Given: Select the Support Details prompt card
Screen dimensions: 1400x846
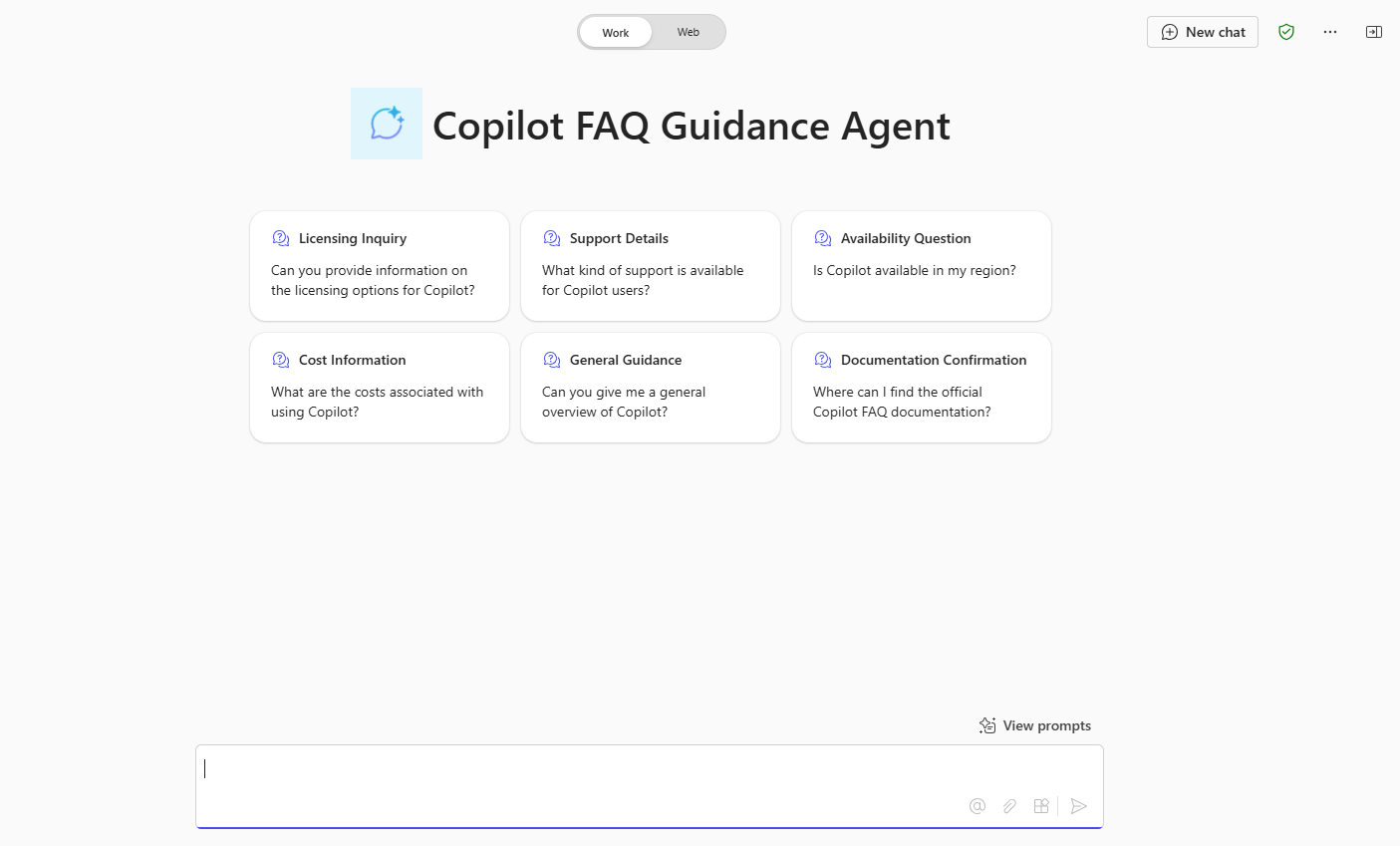Looking at the screenshot, I should pyautogui.click(x=651, y=266).
